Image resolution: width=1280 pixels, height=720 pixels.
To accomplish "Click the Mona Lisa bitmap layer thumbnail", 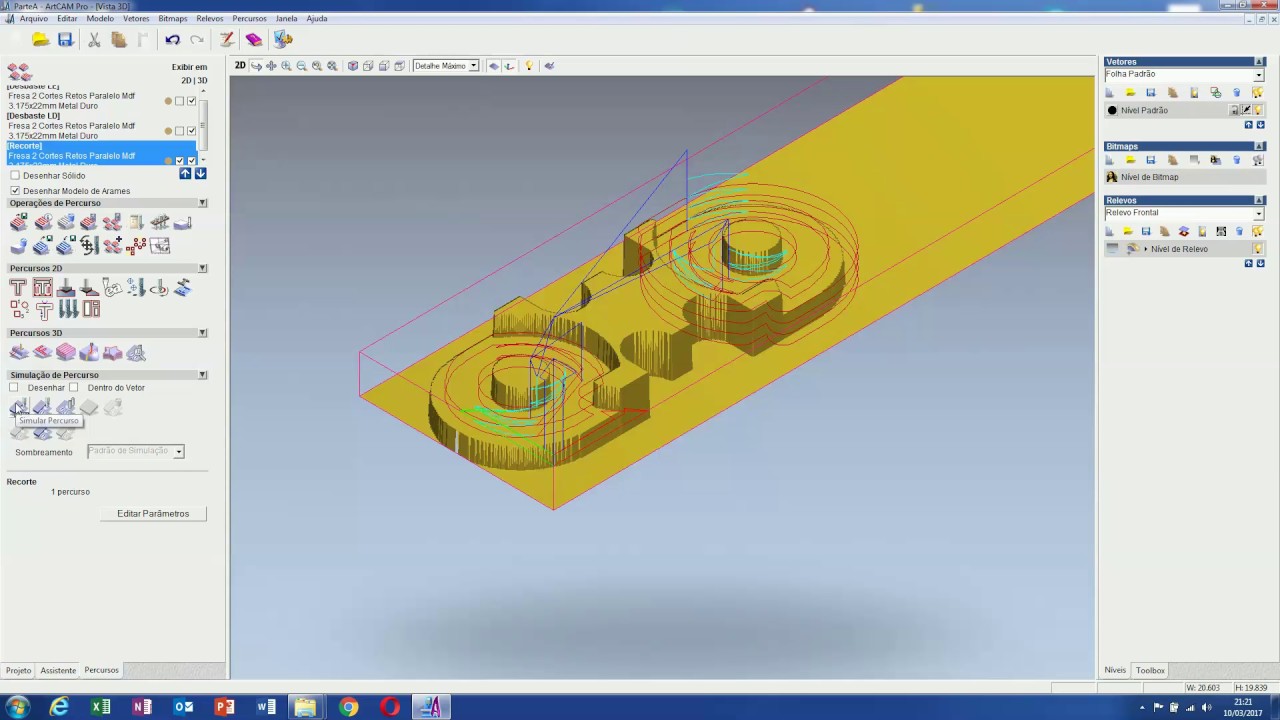I will (1111, 177).
